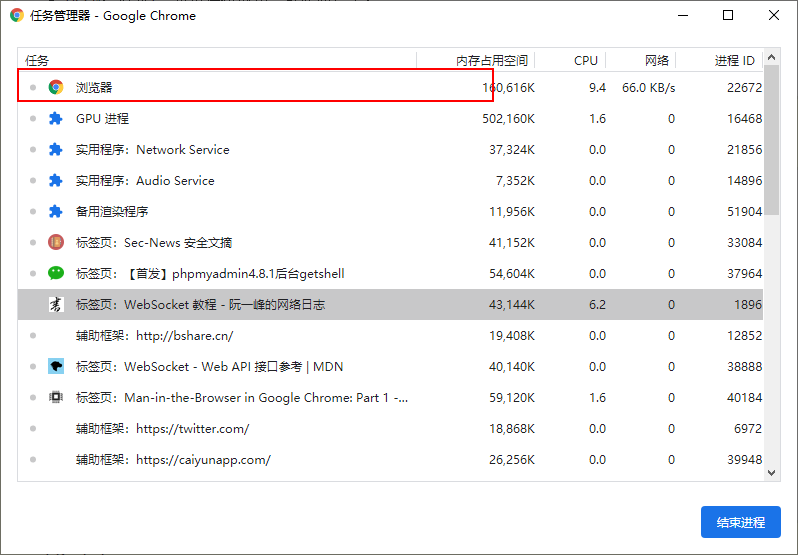Select the phpmyadmin4.8.1后台getshell tab row
Viewport: 798px width, 555px height.
390,274
